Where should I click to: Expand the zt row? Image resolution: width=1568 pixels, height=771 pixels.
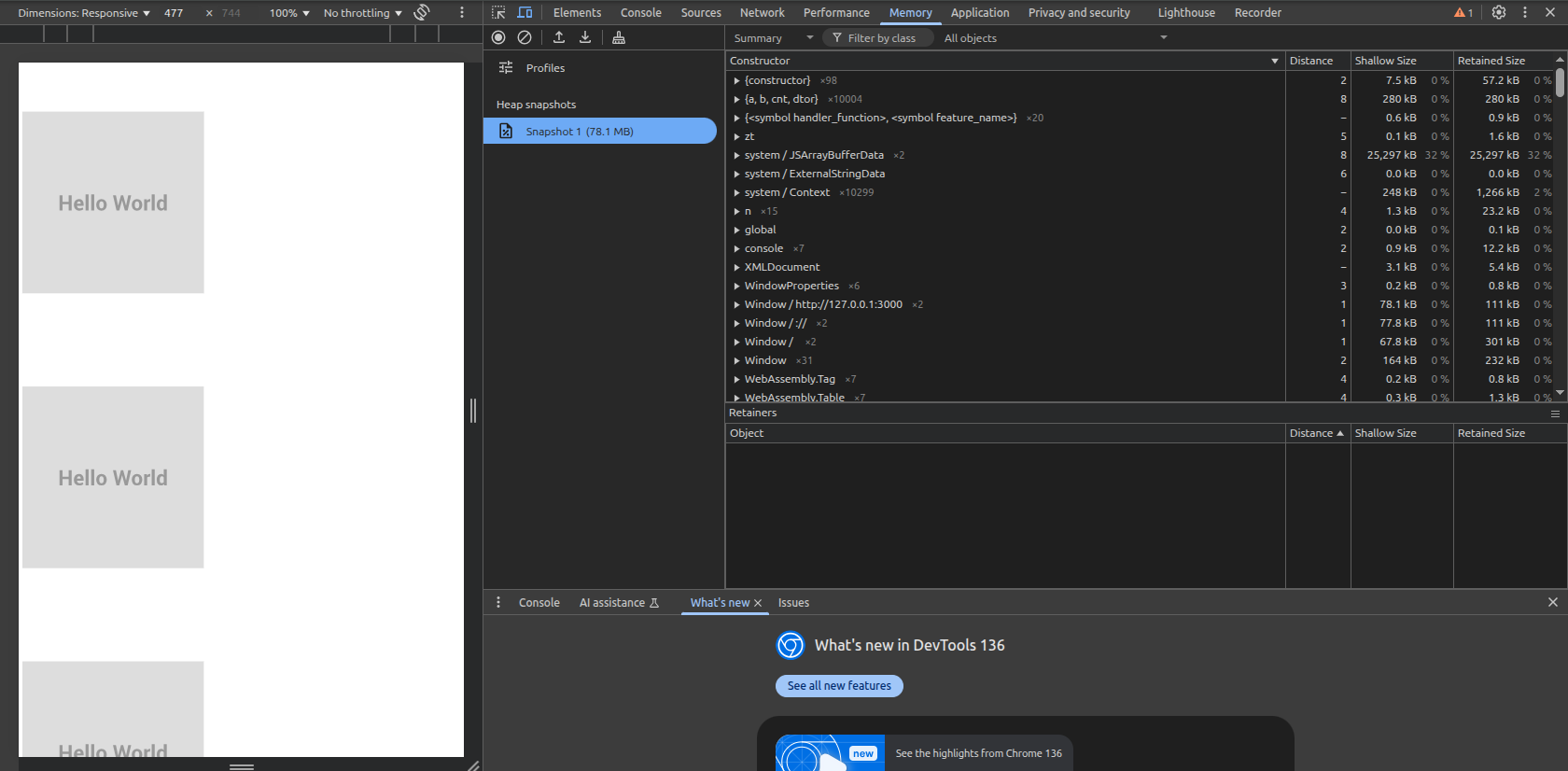[736, 136]
